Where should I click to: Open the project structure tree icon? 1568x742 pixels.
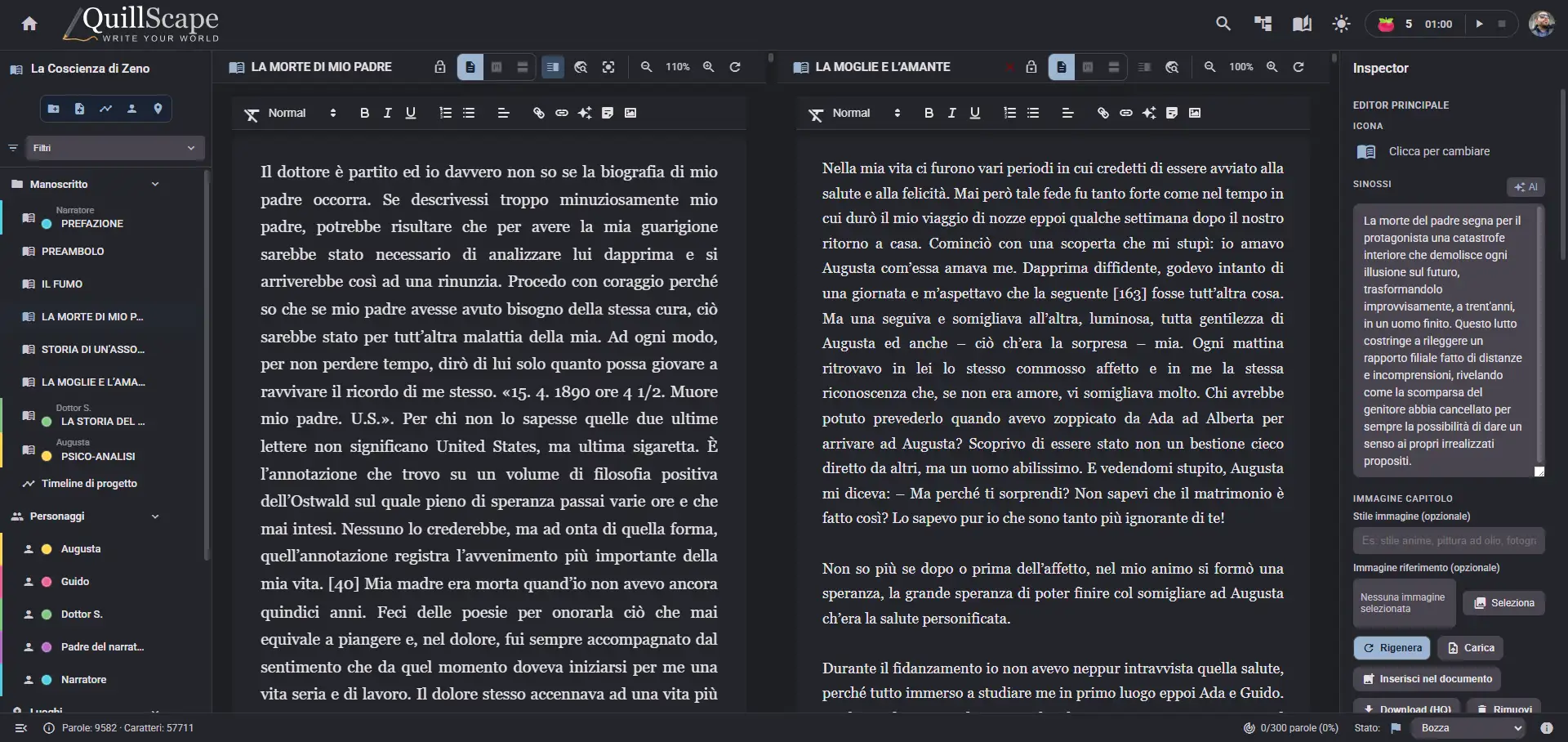pos(1263,24)
